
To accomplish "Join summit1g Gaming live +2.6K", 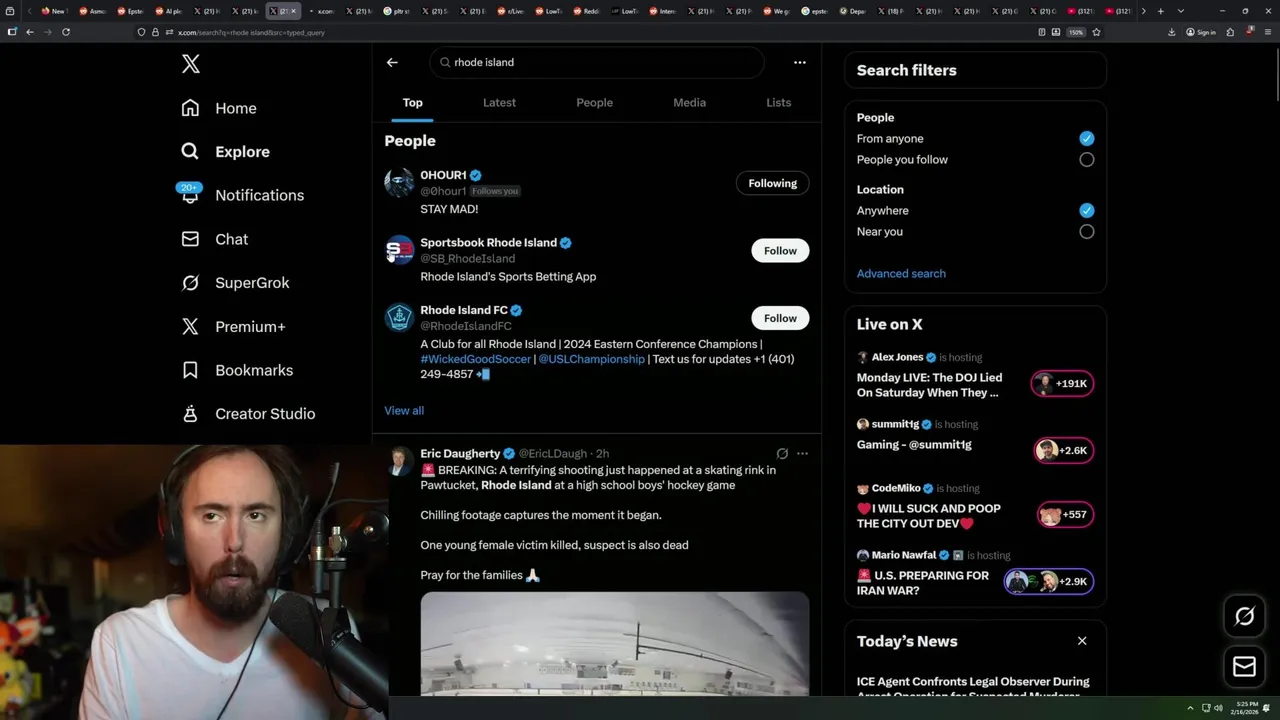I will [1062, 450].
